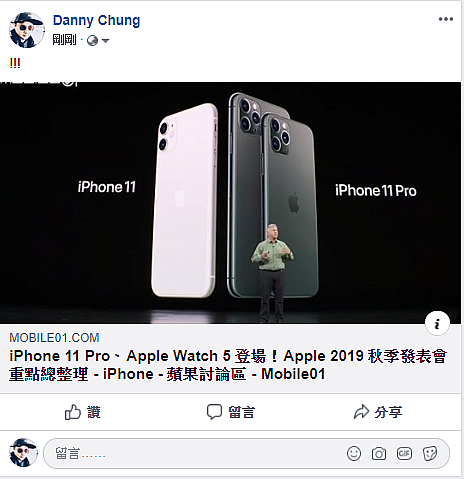Click the globe public privacy icon

(x=92, y=41)
